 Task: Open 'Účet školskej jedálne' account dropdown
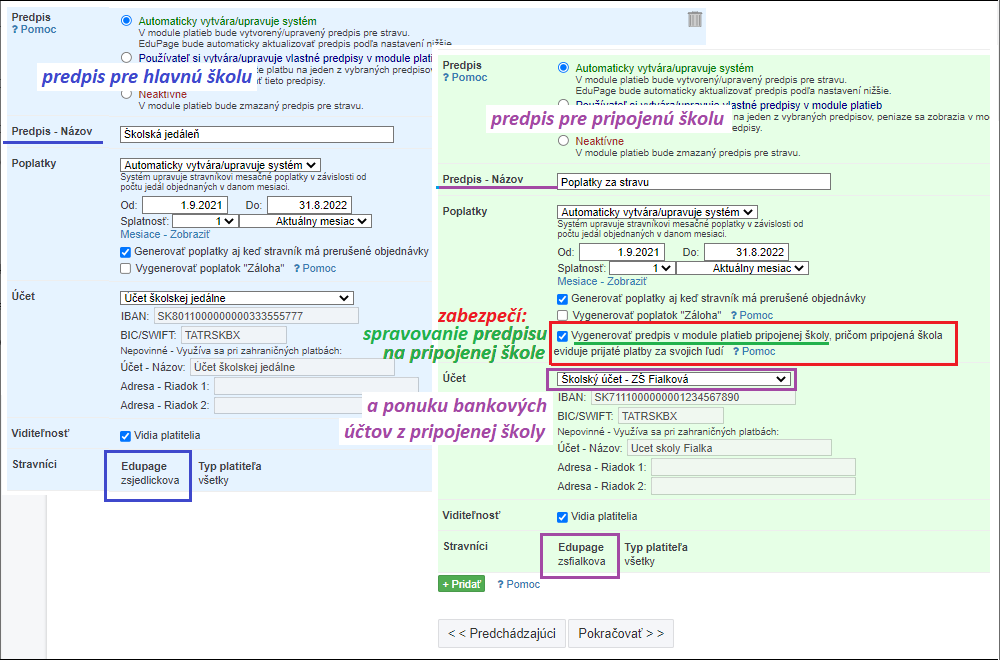pos(237,298)
